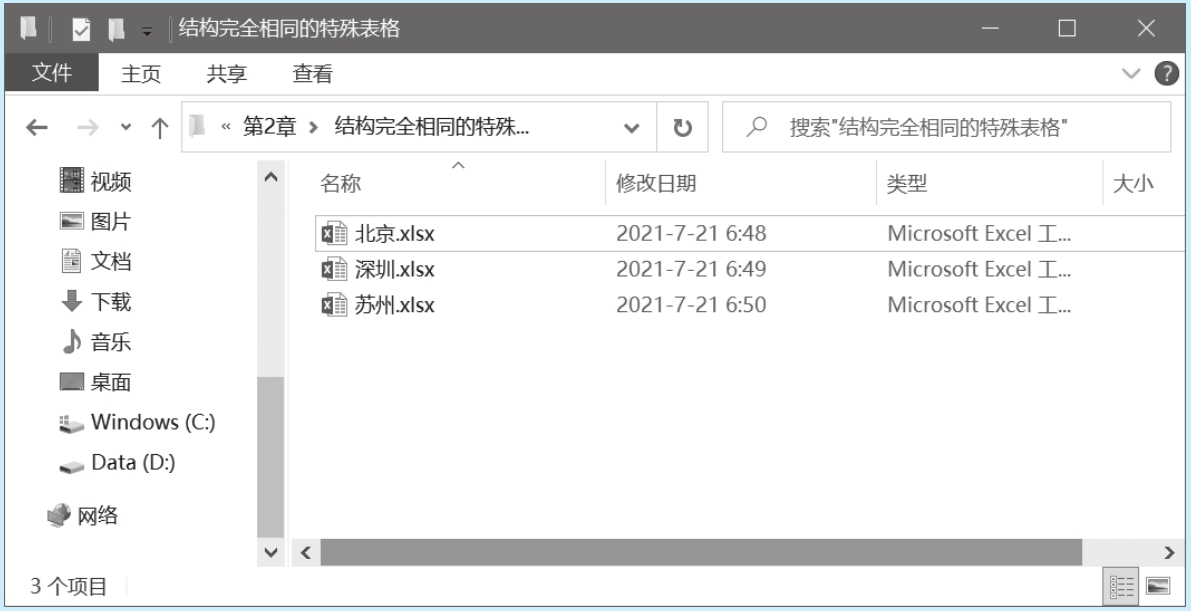Switch to details view in the status bar
This screenshot has width=1191, height=611.
[x=1122, y=586]
